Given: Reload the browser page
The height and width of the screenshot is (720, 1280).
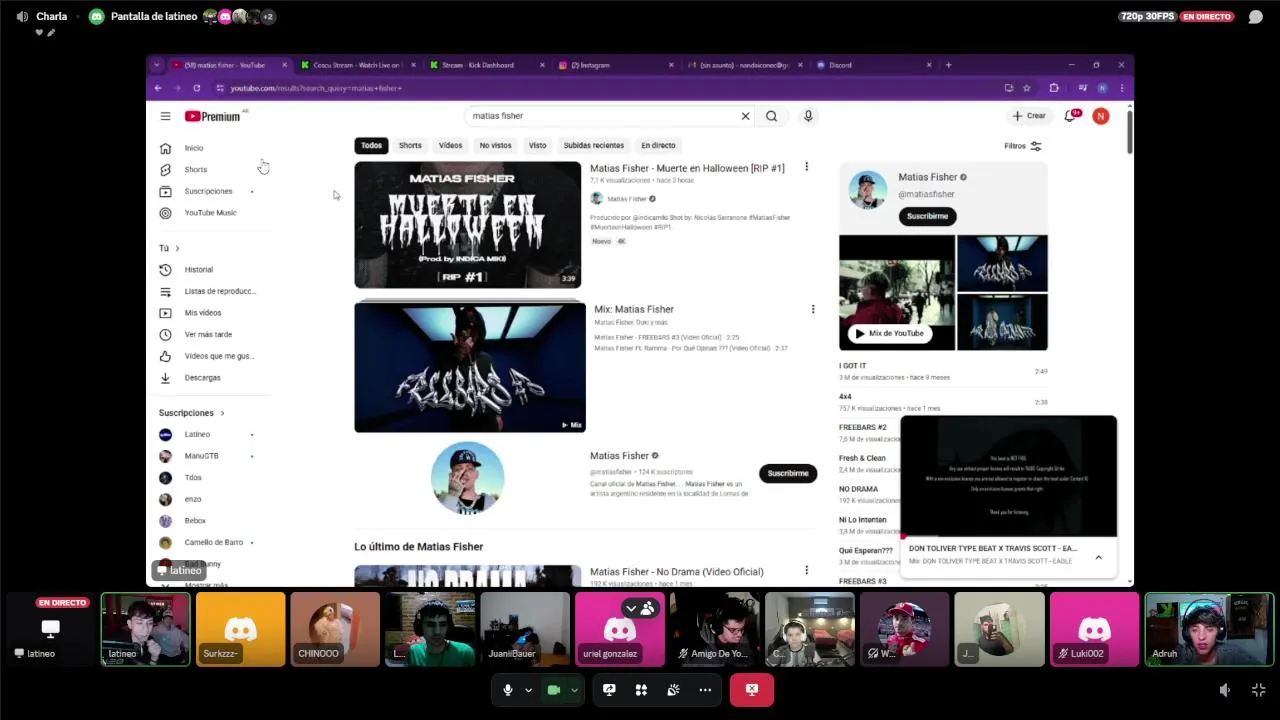Looking at the screenshot, I should click(196, 88).
